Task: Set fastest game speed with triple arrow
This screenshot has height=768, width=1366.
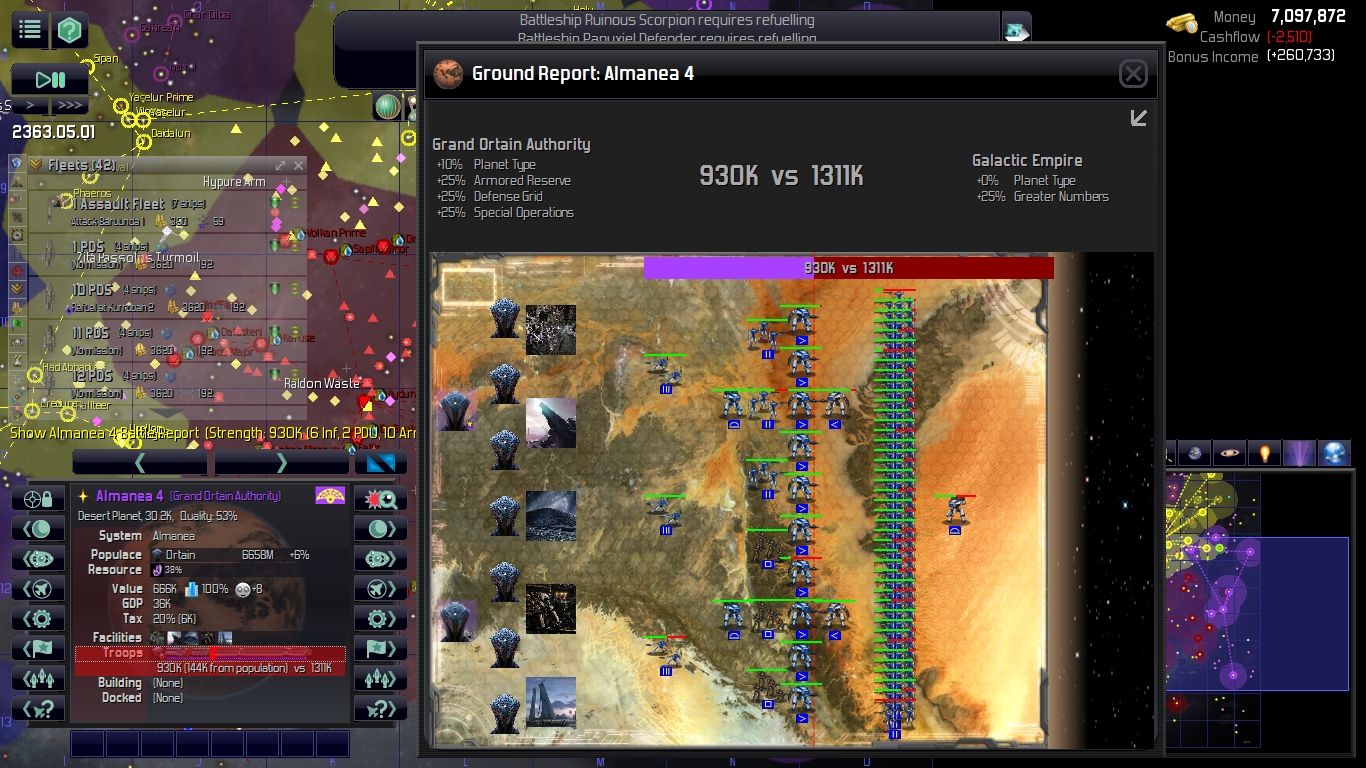Action: (x=69, y=105)
